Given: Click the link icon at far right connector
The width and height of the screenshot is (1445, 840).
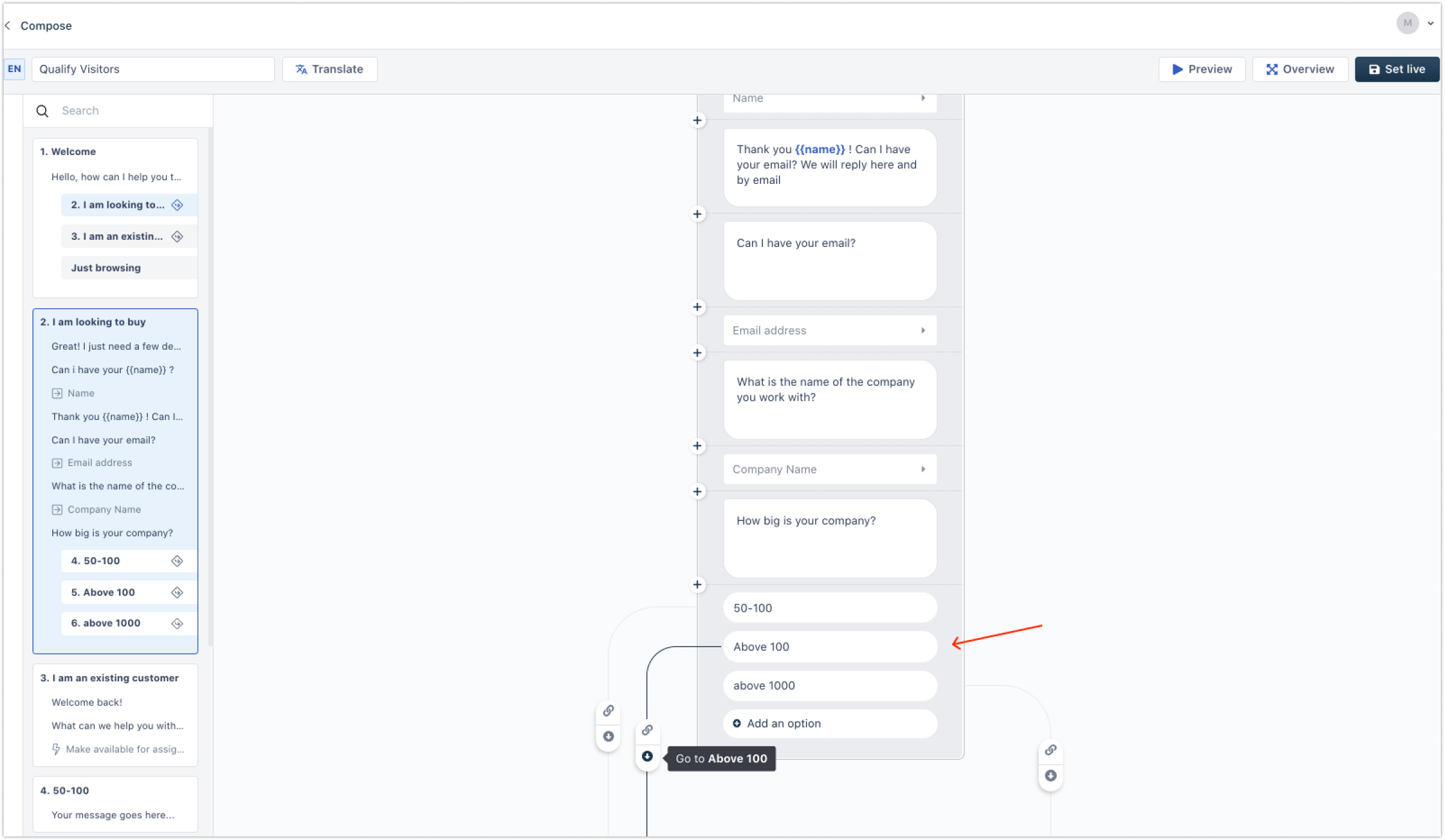Looking at the screenshot, I should (1050, 750).
